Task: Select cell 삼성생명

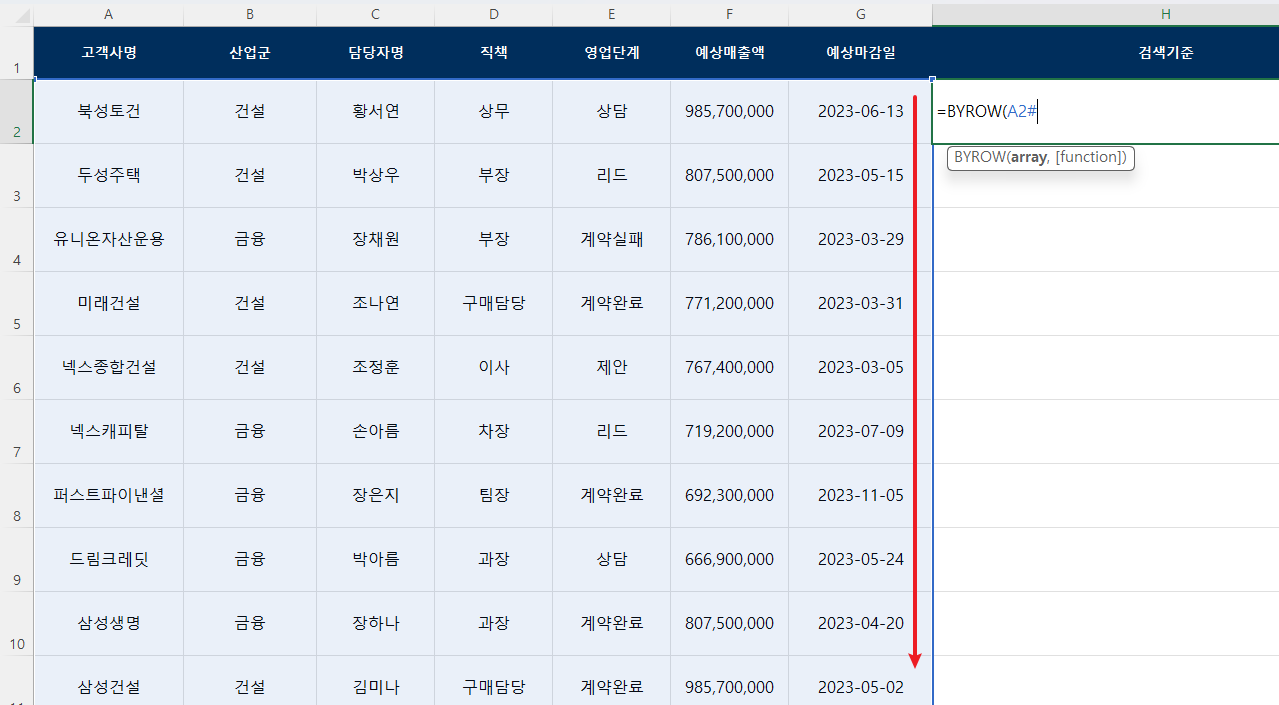Action: (108, 623)
